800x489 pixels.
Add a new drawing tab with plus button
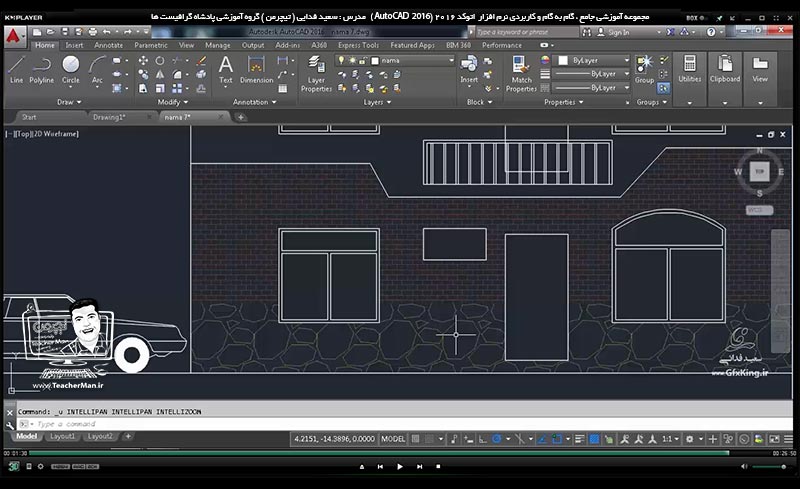pyautogui.click(x=240, y=117)
